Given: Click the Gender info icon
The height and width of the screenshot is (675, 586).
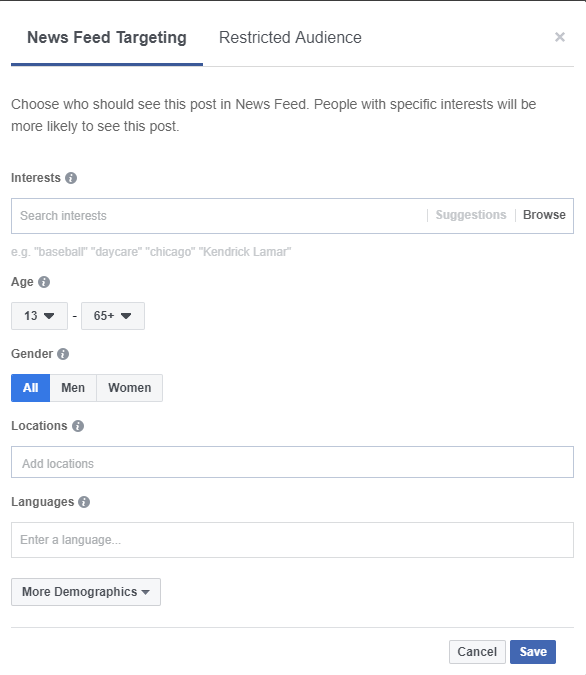Looking at the screenshot, I should click(63, 354).
